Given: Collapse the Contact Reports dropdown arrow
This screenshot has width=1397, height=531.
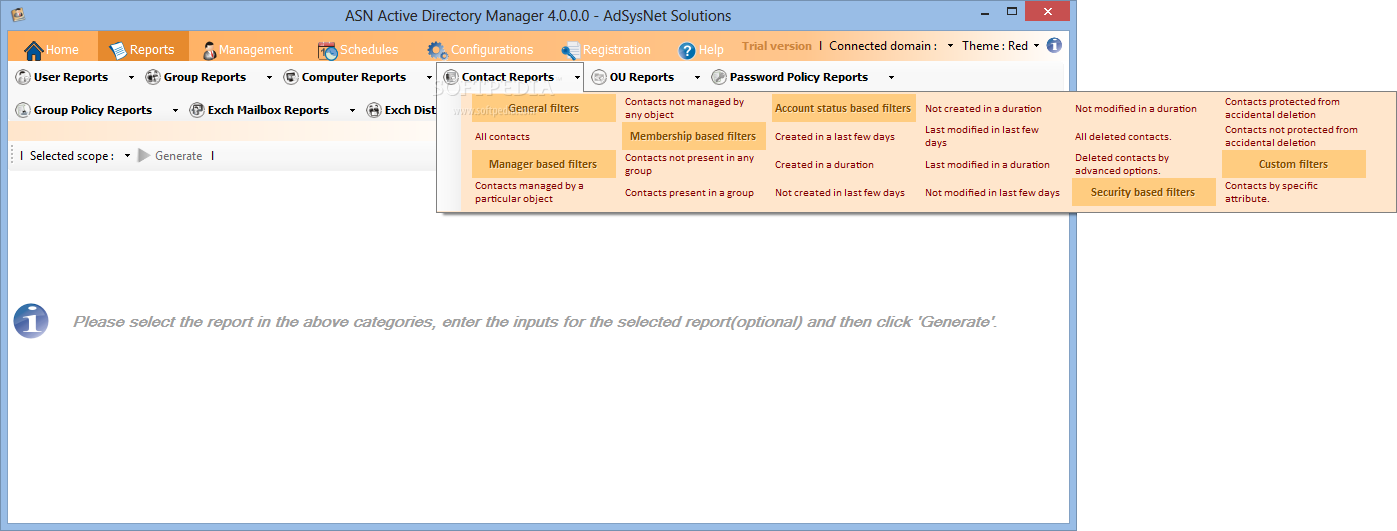Looking at the screenshot, I should tap(577, 77).
